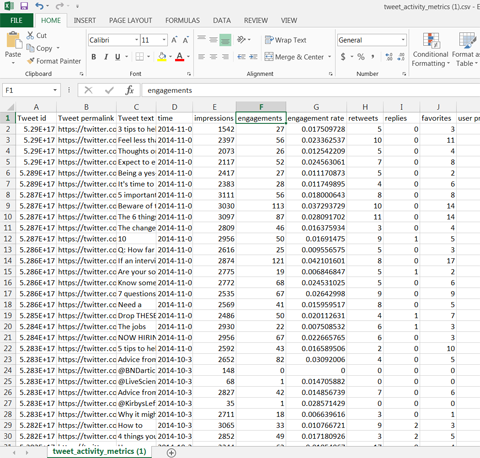
Task: Expand the Name Box dropdown arrow
Action: coord(55,90)
